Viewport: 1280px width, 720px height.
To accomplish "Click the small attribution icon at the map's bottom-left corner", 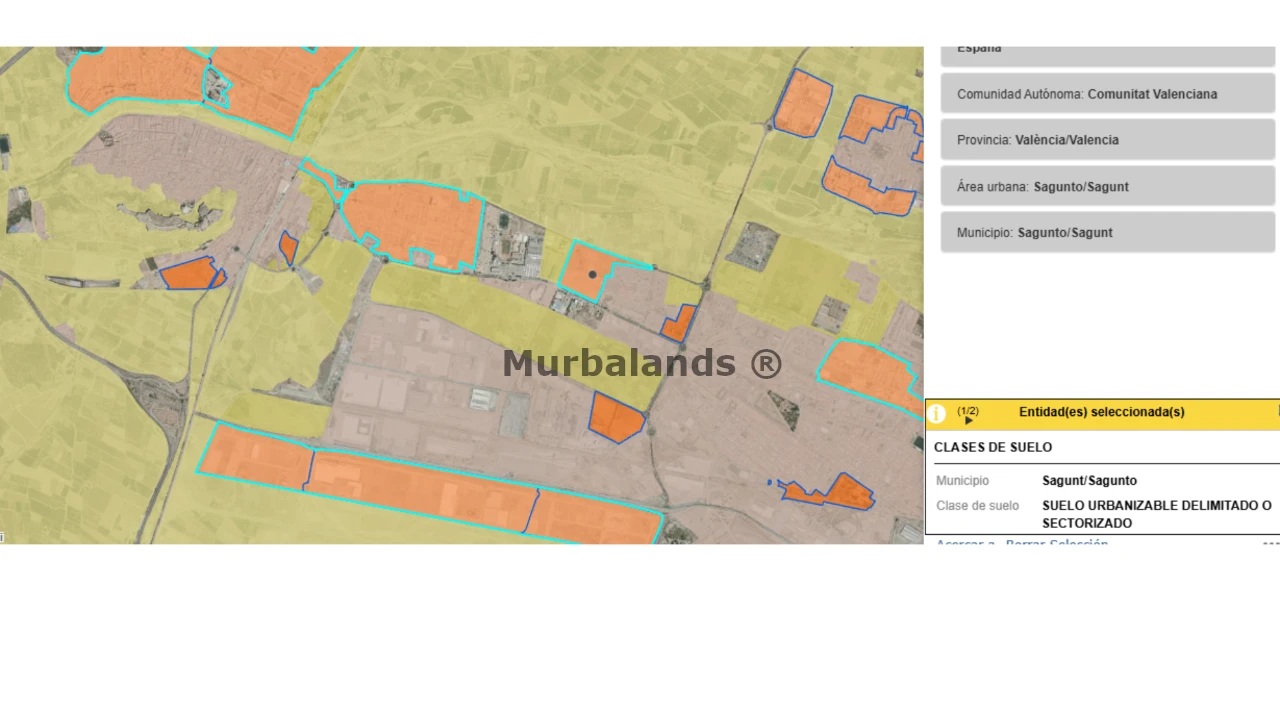I will [x=2, y=538].
